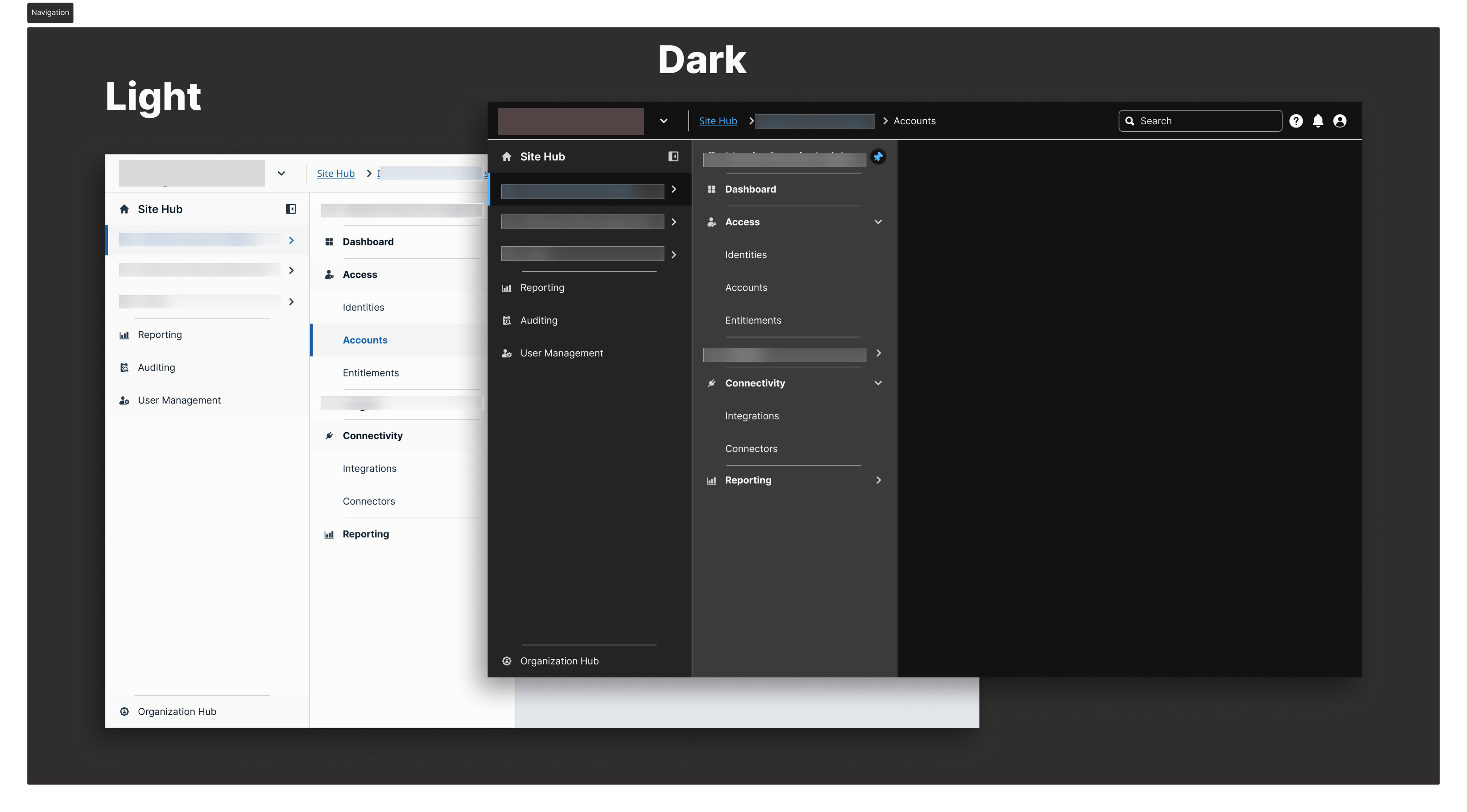This screenshot has width=1467, height=812.
Task: Open notifications bell icon
Action: 1318,121
